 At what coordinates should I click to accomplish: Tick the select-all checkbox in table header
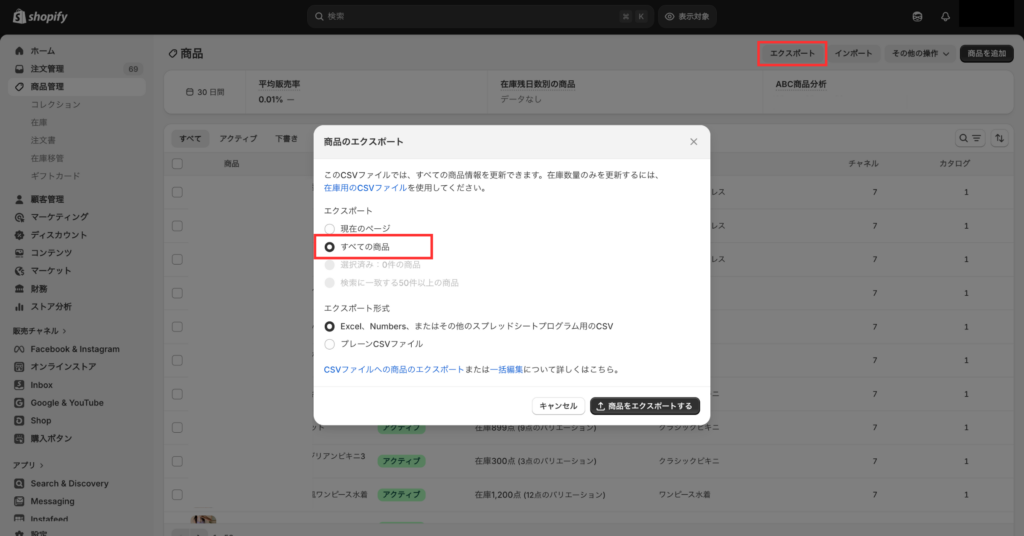click(x=178, y=164)
